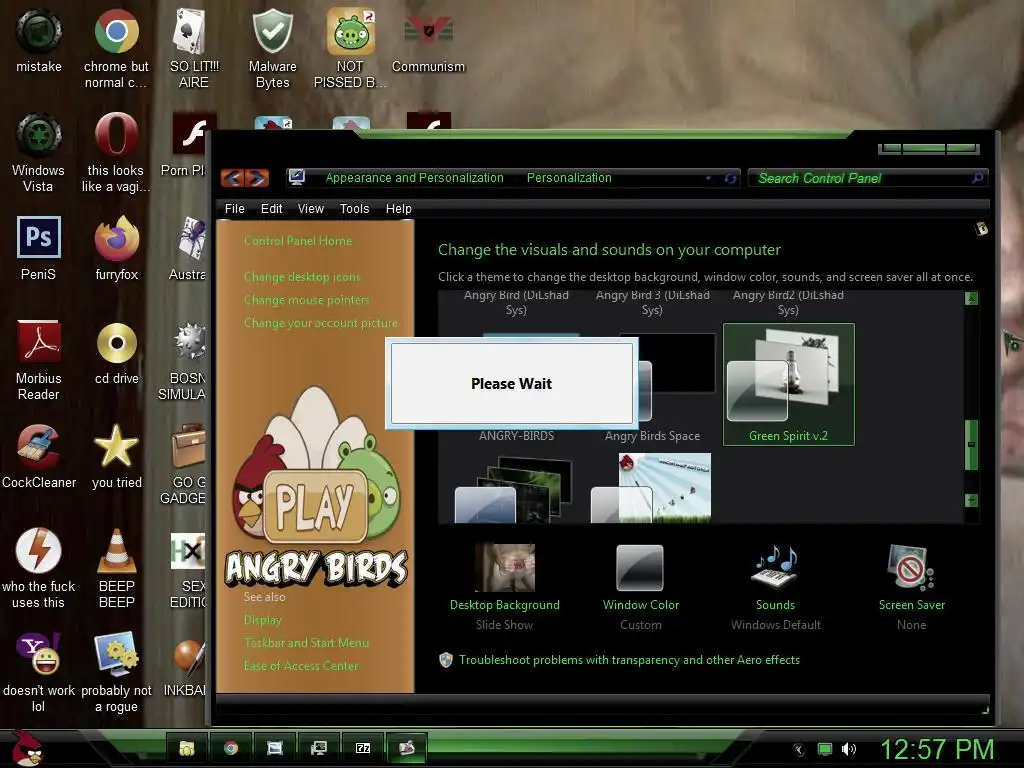
Task: Open the Window Color swatch
Action: click(640, 568)
